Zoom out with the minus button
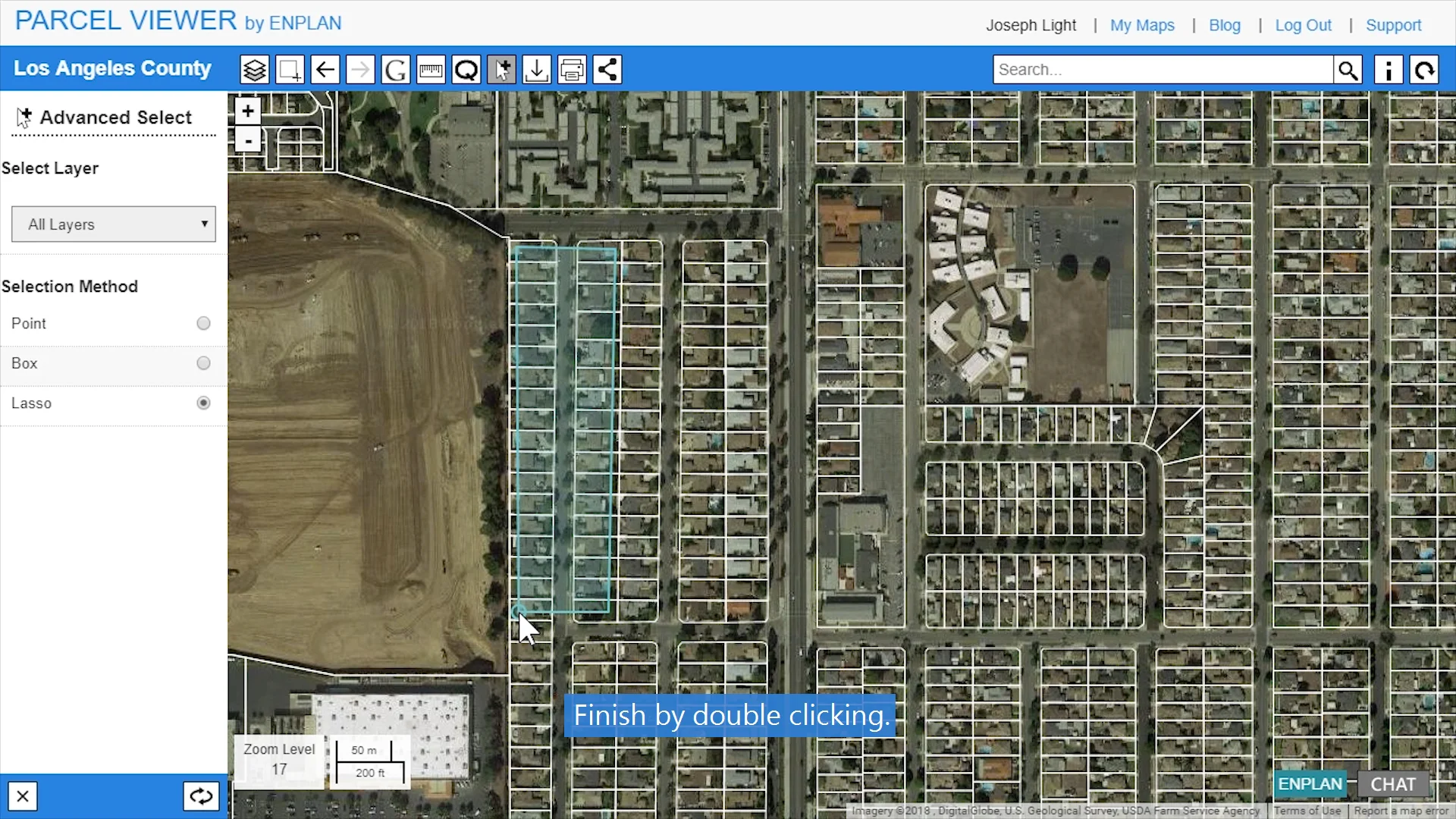This screenshot has width=1456, height=819. [x=248, y=140]
